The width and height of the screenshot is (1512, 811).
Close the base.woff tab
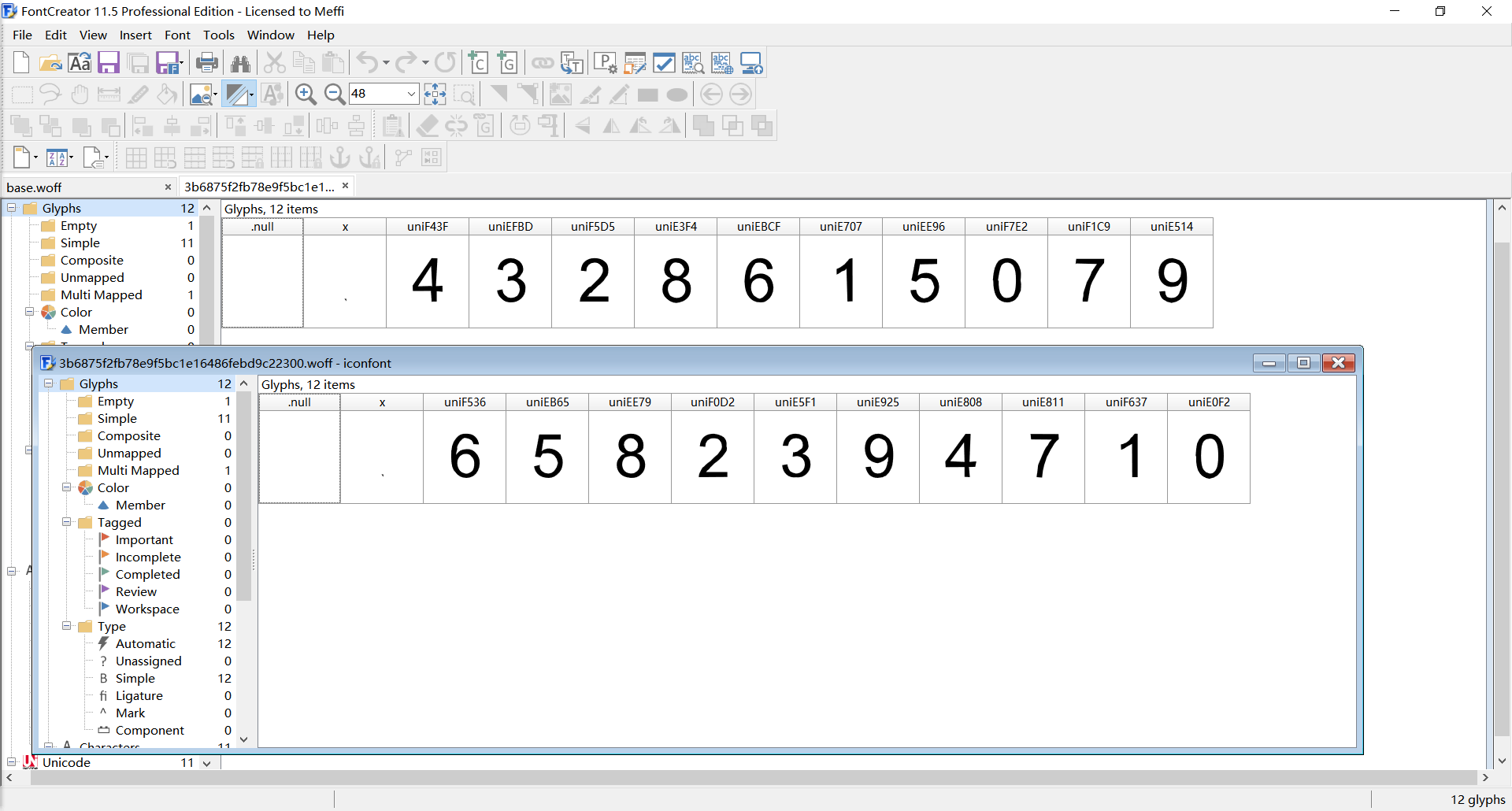pyautogui.click(x=168, y=187)
